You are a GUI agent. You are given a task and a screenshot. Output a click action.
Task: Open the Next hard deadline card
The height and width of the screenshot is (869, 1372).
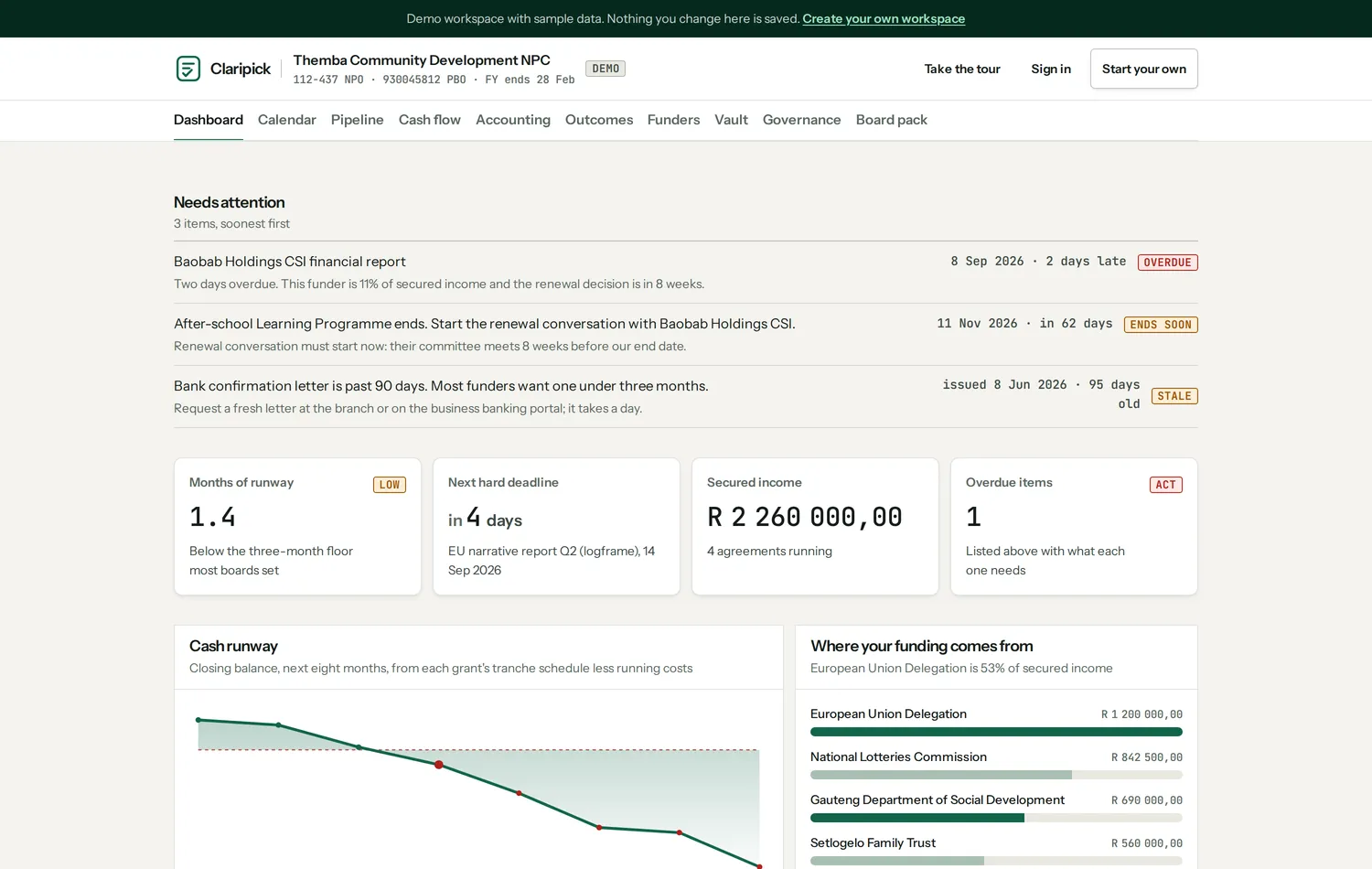tap(556, 527)
